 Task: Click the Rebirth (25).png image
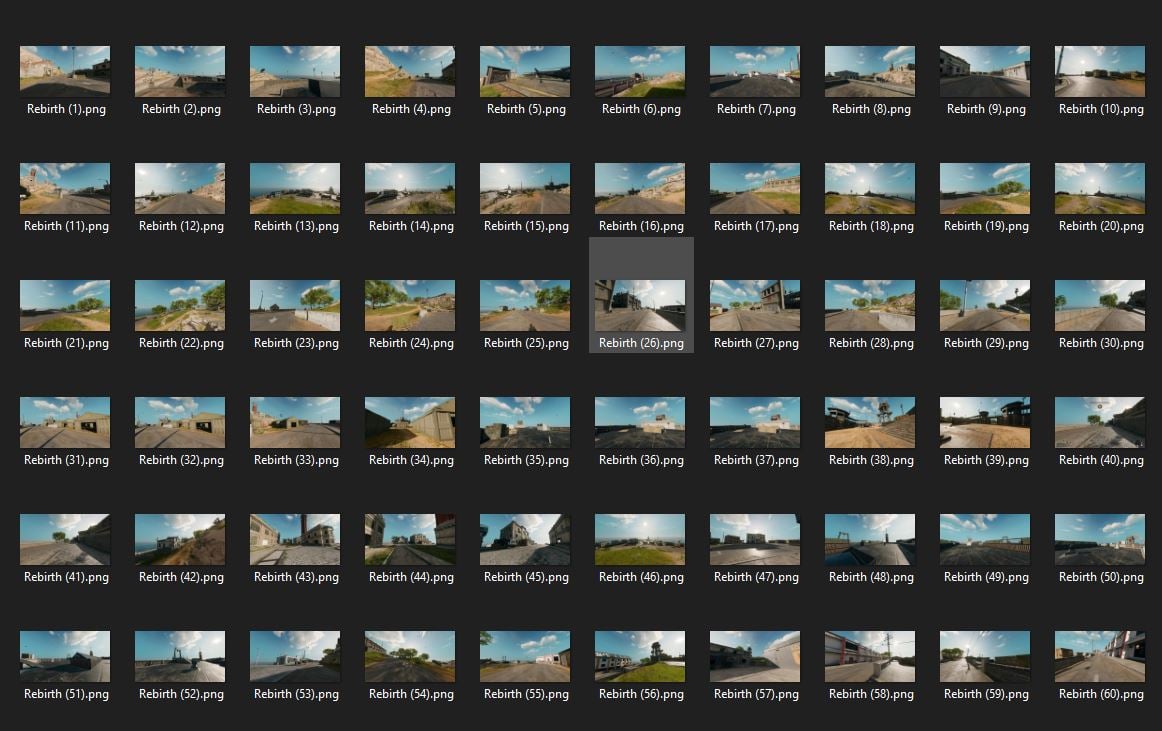pyautogui.click(x=525, y=305)
